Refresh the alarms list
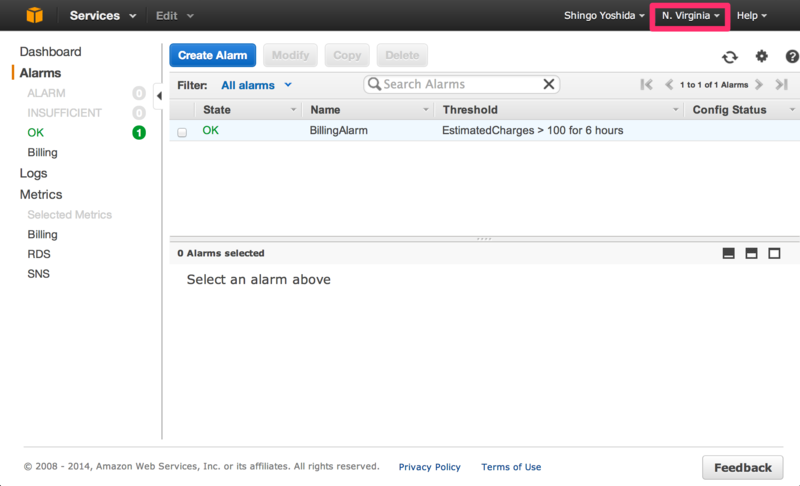Viewport: 800px width, 486px height. pos(730,57)
